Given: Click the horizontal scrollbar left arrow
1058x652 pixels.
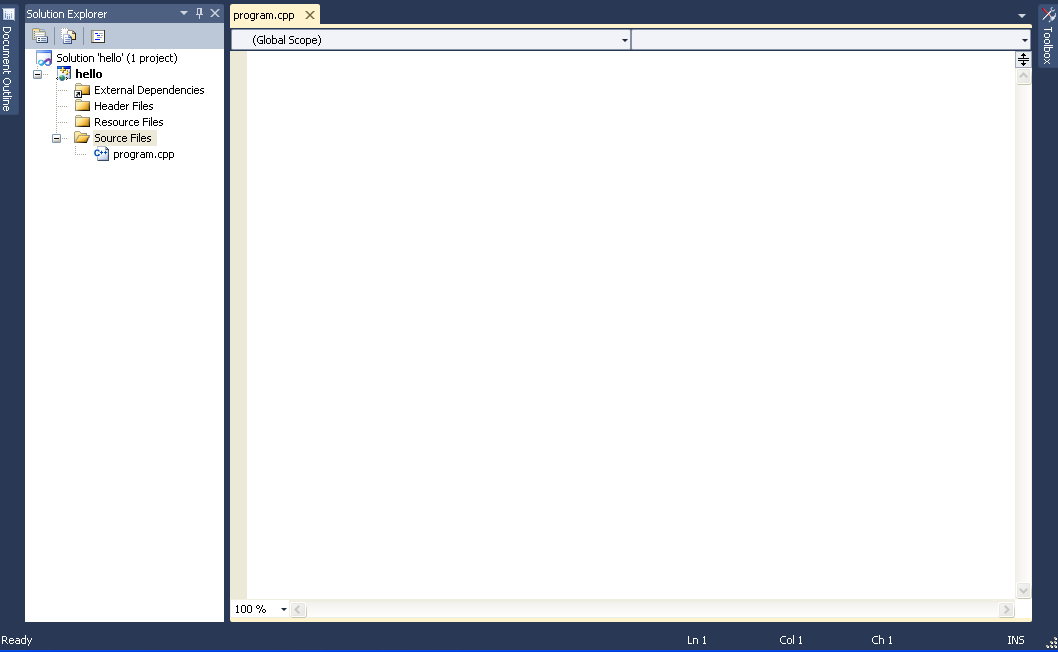Looking at the screenshot, I should pos(298,609).
